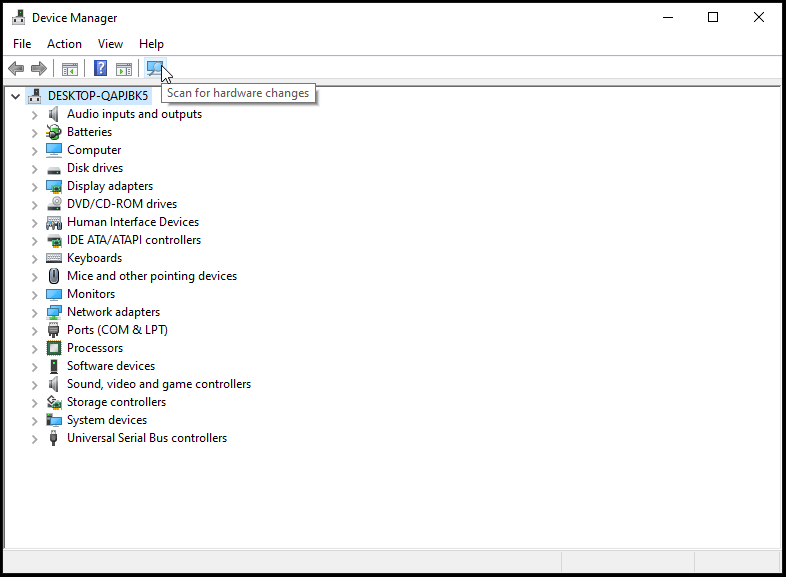The width and height of the screenshot is (786, 577).
Task: Select Mice and other pointing devices label
Action: tap(152, 276)
